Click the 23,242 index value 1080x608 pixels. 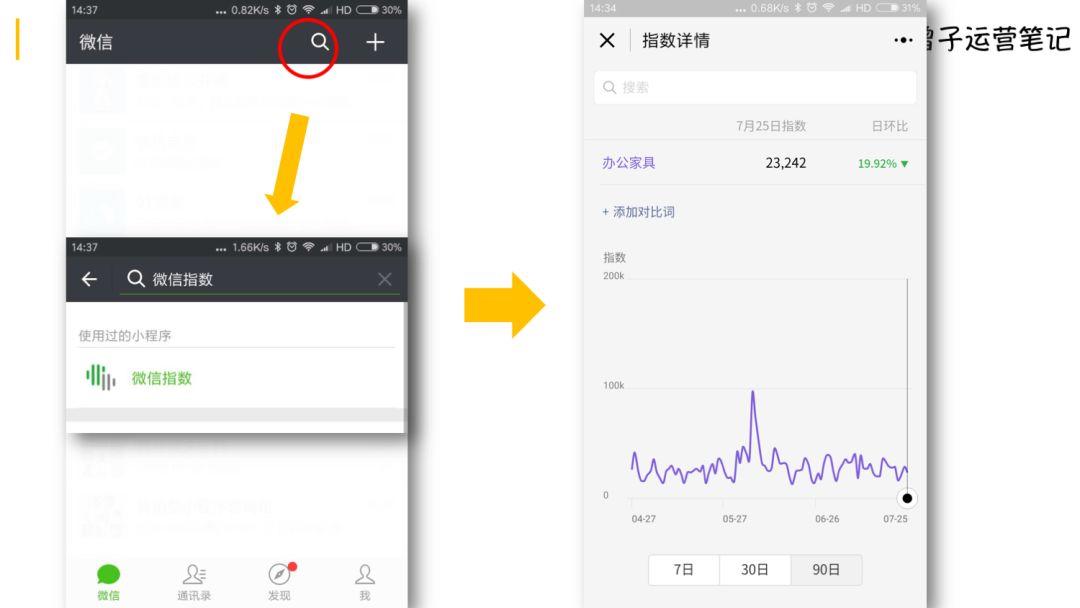click(785, 163)
